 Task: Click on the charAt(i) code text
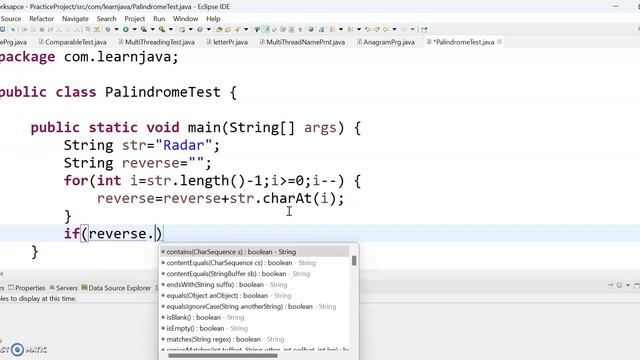tap(299, 198)
